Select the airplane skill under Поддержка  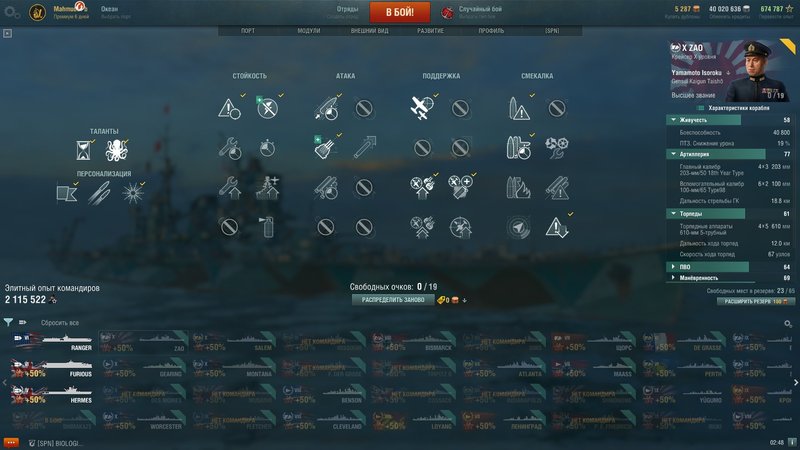pyautogui.click(x=422, y=108)
